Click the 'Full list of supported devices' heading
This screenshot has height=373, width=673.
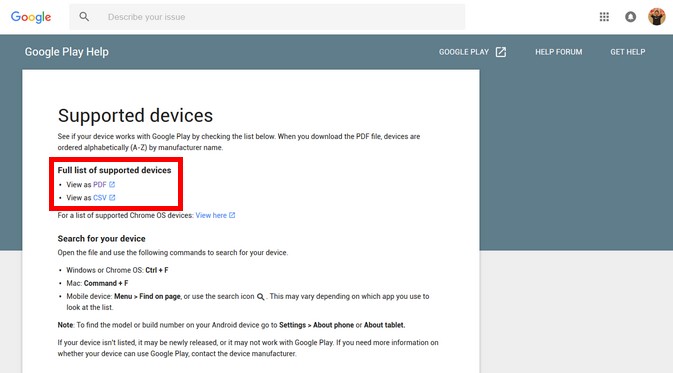(x=114, y=170)
